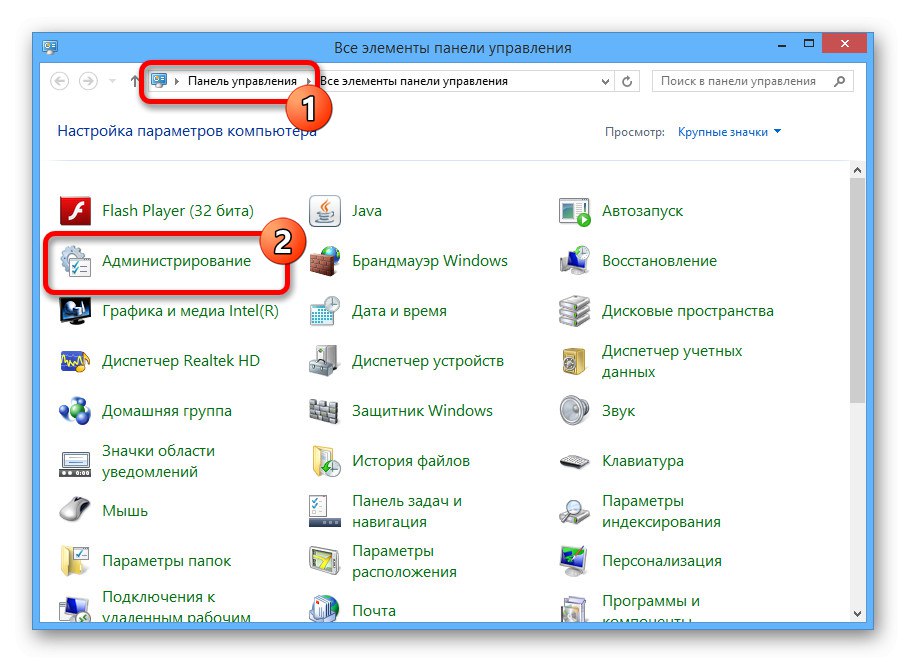This screenshot has height=662, width=906.
Task: Open the Защитник Windows link
Action: coord(422,411)
